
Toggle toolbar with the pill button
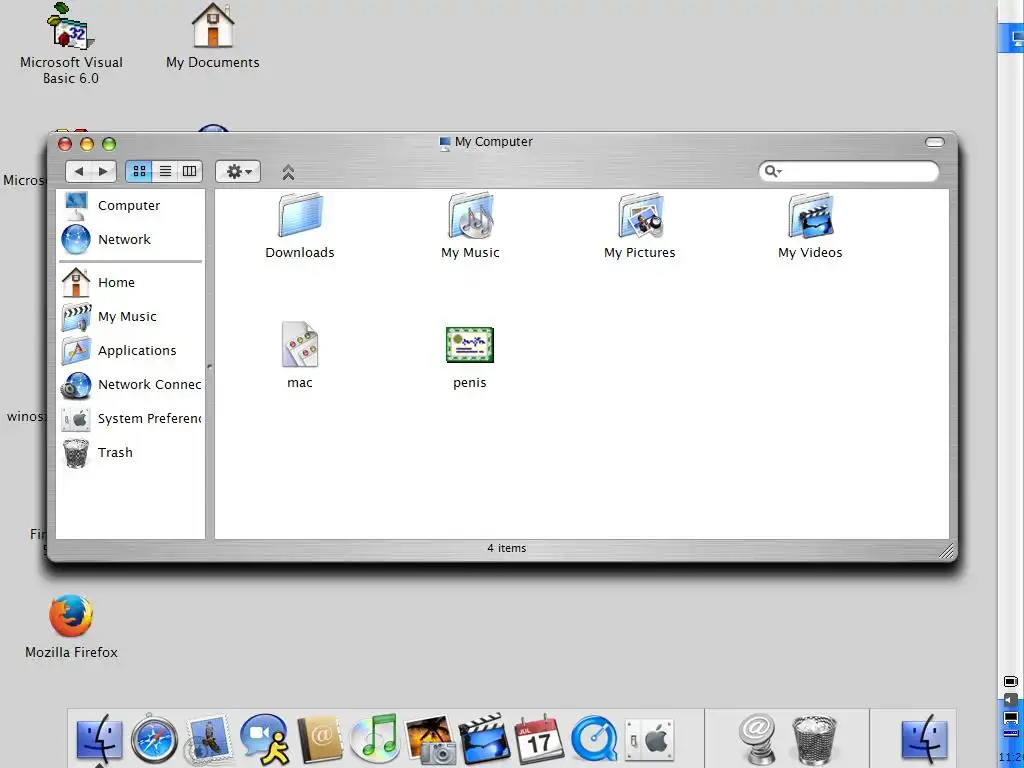pyautogui.click(x=935, y=142)
